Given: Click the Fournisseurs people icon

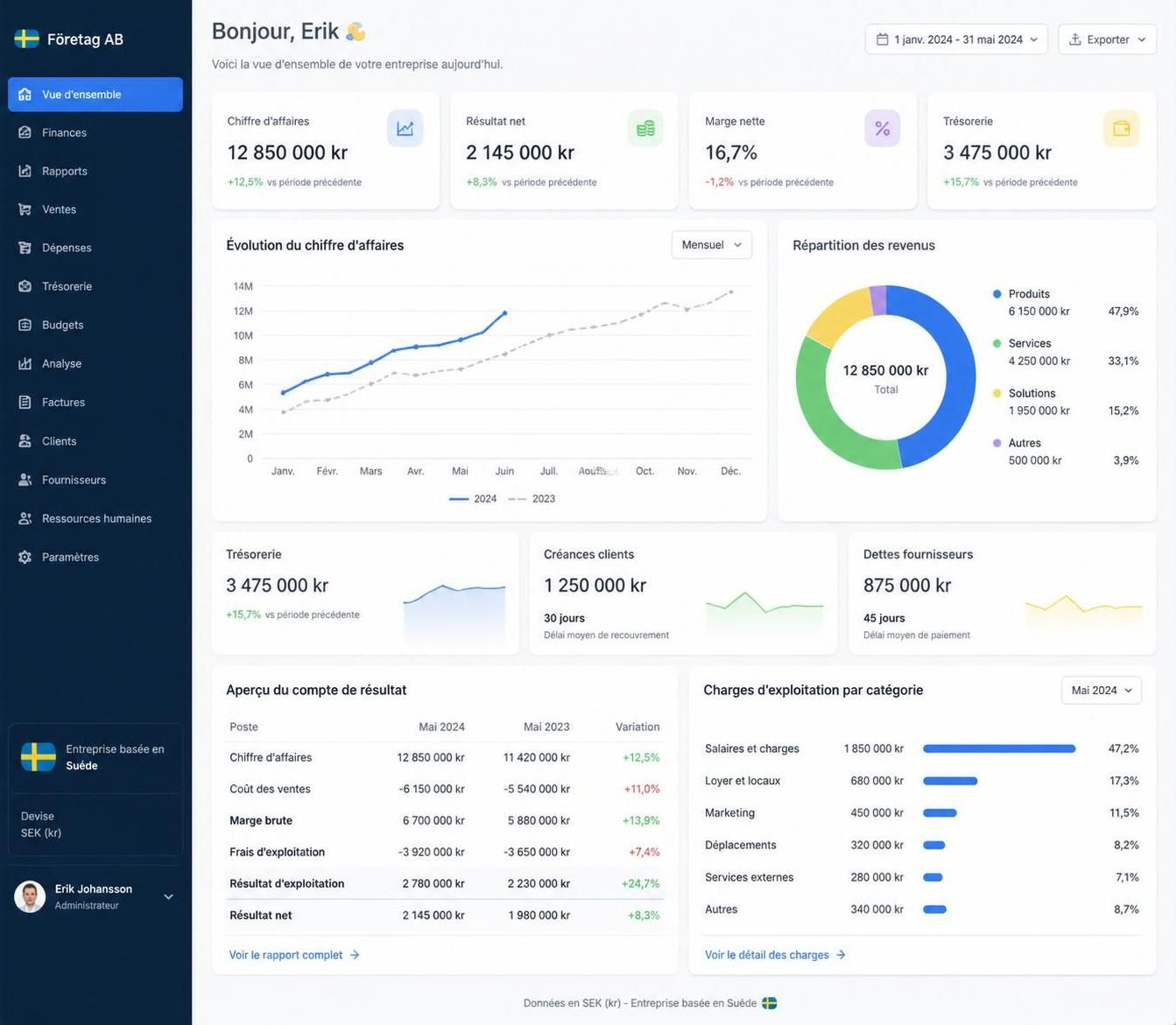Looking at the screenshot, I should 25,480.
